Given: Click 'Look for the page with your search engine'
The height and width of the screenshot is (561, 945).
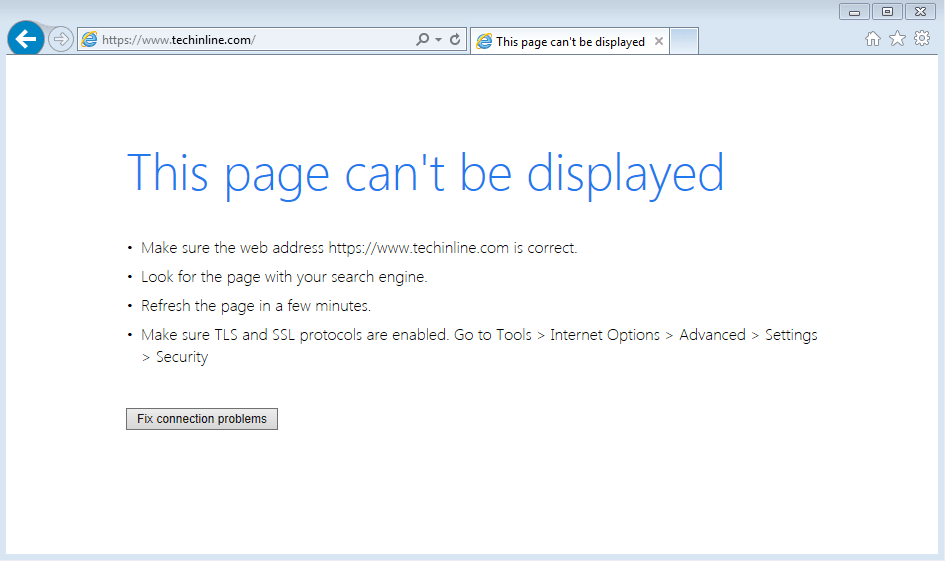Looking at the screenshot, I should click(x=284, y=277).
